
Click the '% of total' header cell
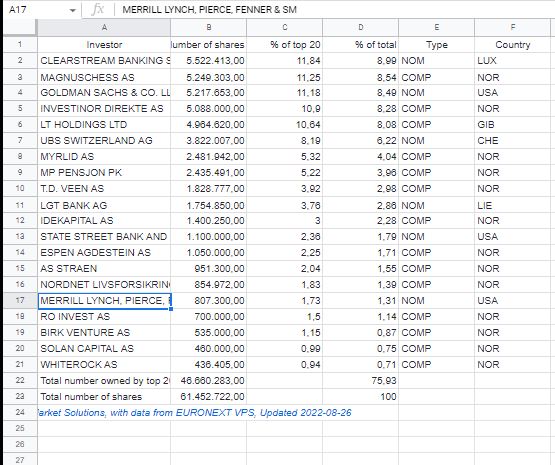coord(360,45)
